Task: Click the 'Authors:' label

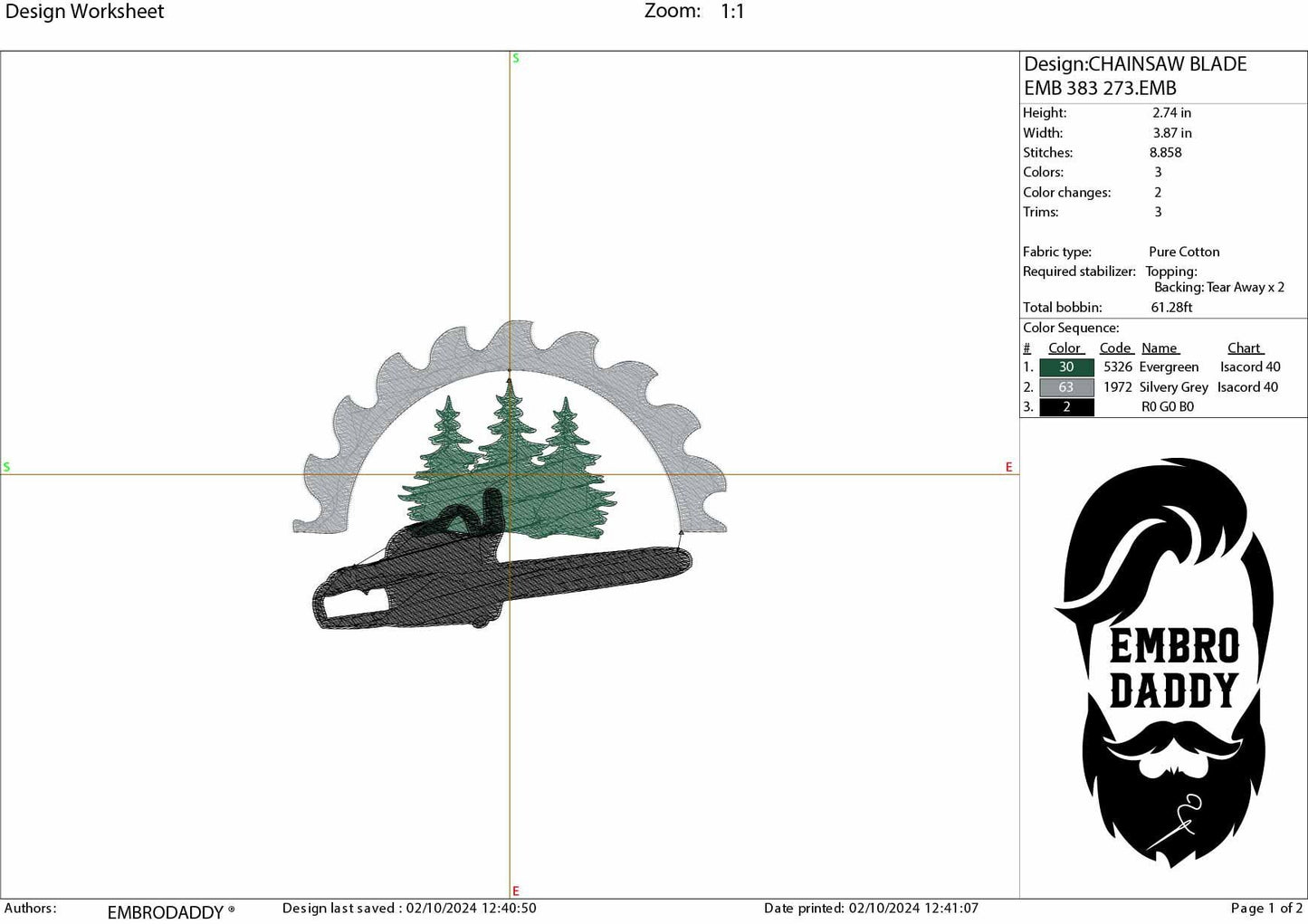Action: coord(30,909)
